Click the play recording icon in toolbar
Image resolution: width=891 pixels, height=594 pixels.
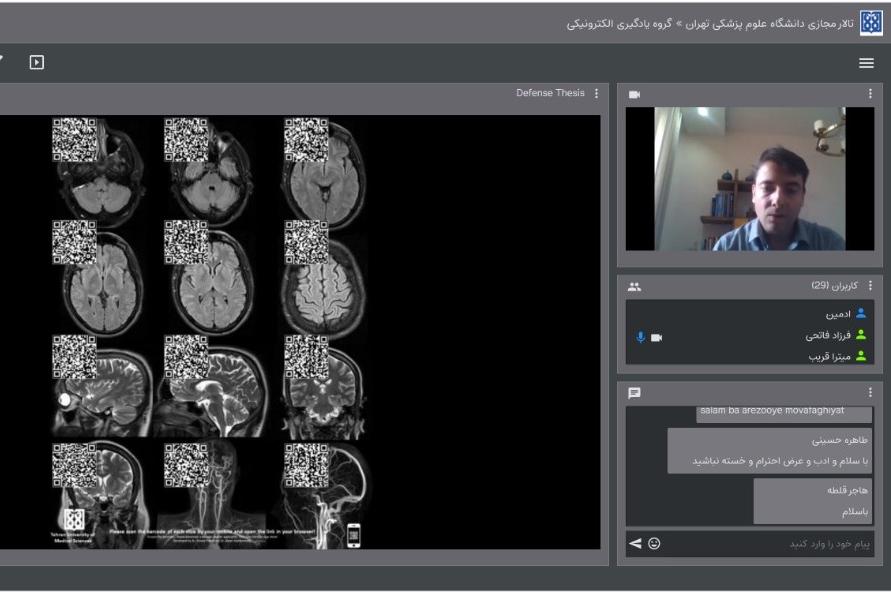36,62
